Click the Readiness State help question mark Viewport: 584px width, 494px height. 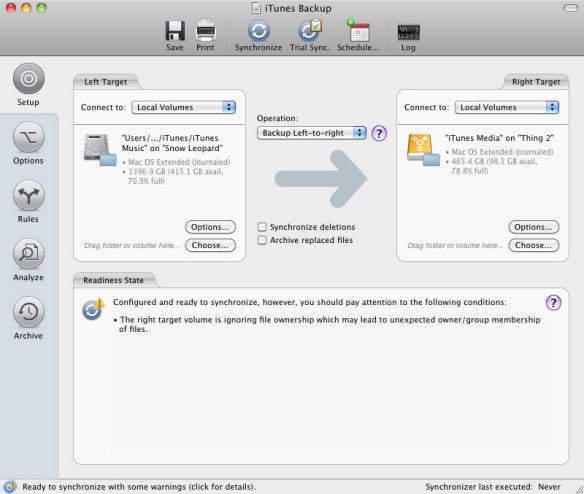(553, 303)
